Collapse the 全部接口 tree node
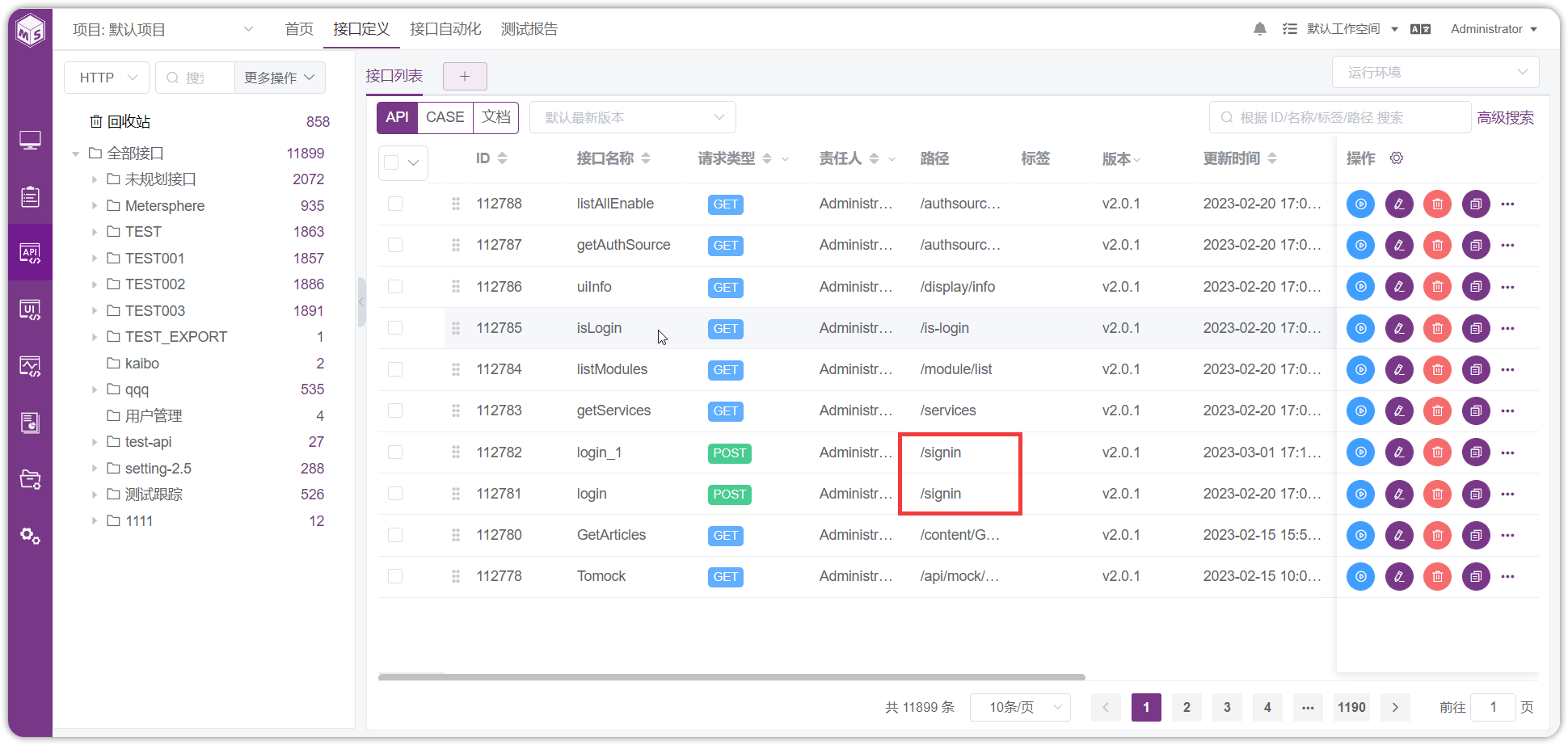The height and width of the screenshot is (745, 1568). click(x=75, y=154)
